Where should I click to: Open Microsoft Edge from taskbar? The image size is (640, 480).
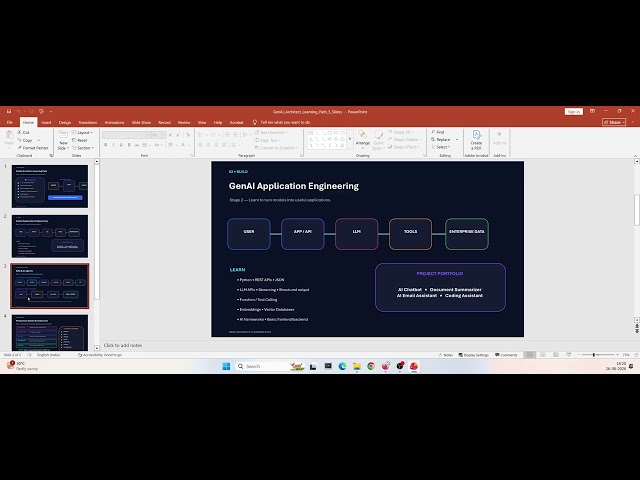point(342,366)
